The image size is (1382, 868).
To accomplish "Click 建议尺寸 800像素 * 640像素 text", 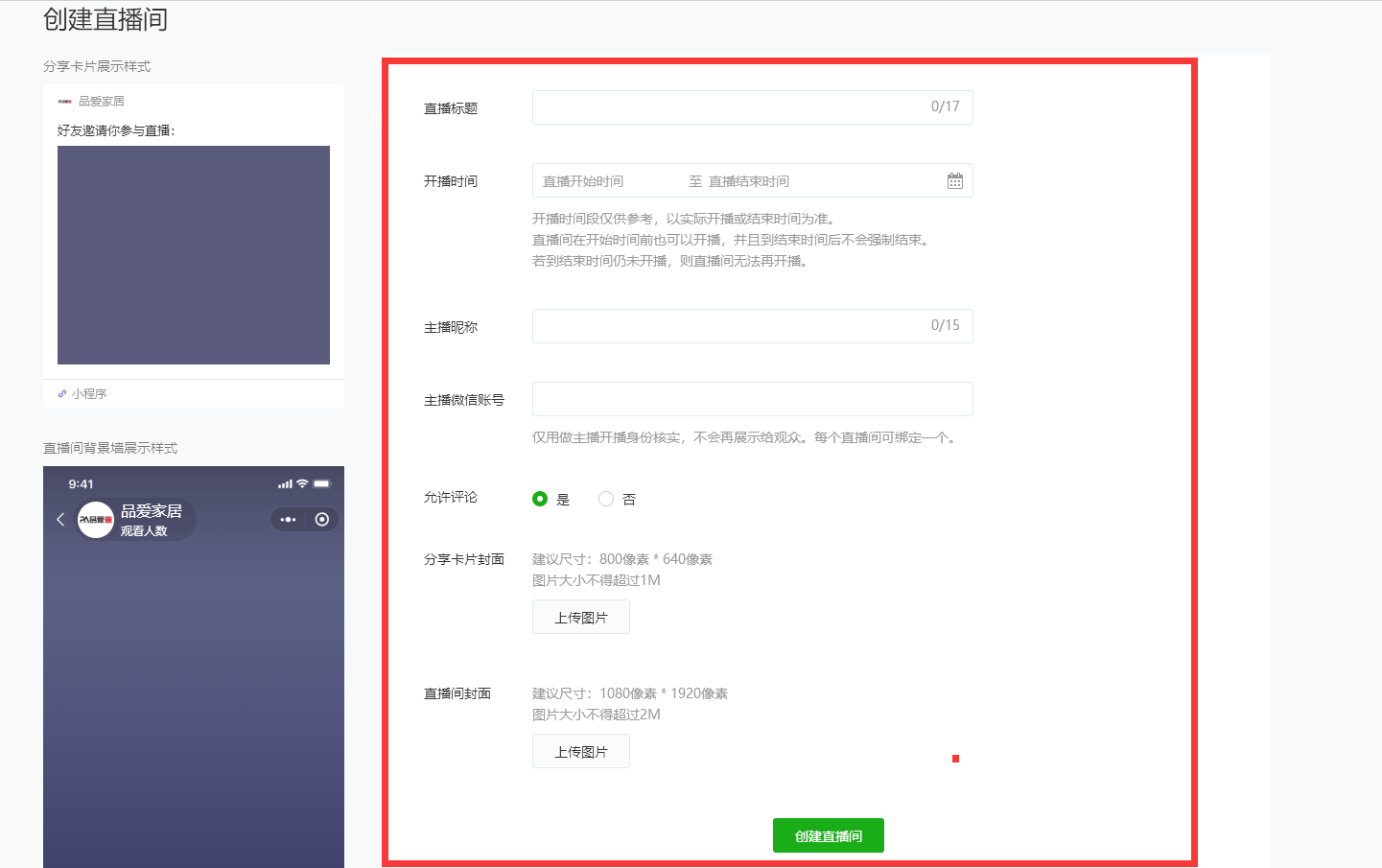I will 622,559.
